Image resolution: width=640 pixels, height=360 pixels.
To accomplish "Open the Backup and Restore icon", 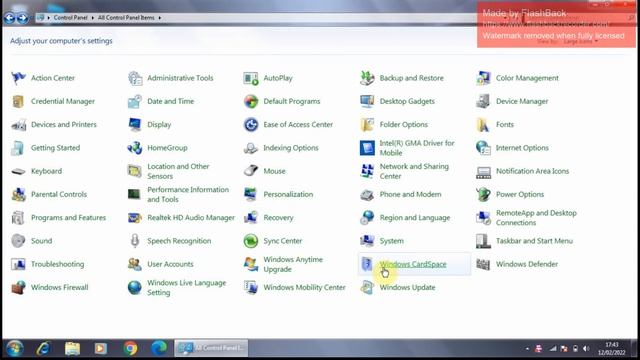I will pos(367,78).
